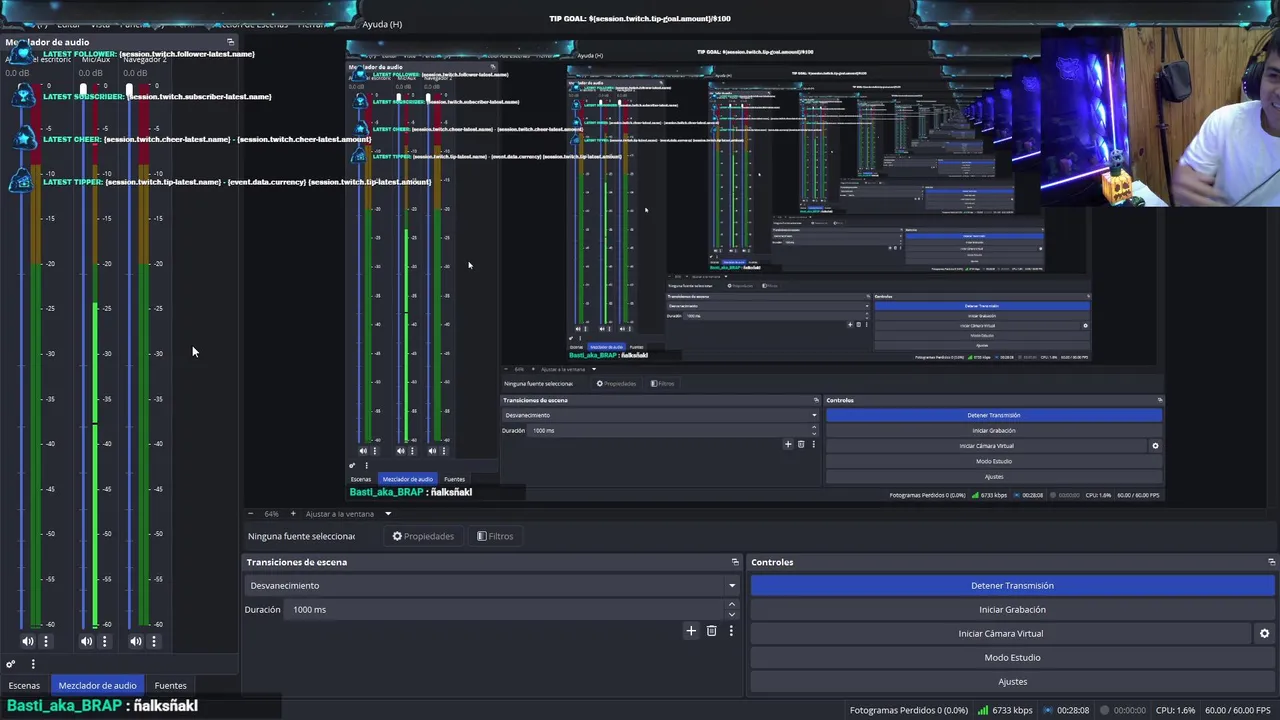Decrease transition duration with down arrow
This screenshot has height=720, width=1280.
(x=731, y=614)
